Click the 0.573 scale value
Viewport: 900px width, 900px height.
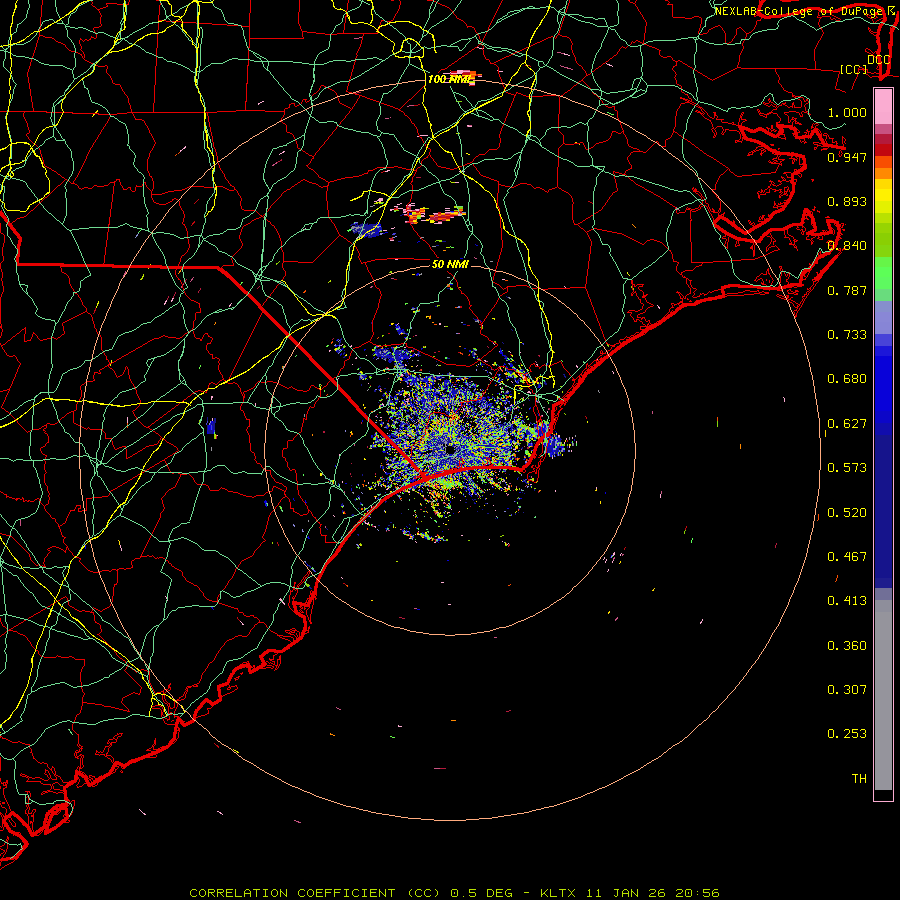coord(847,468)
